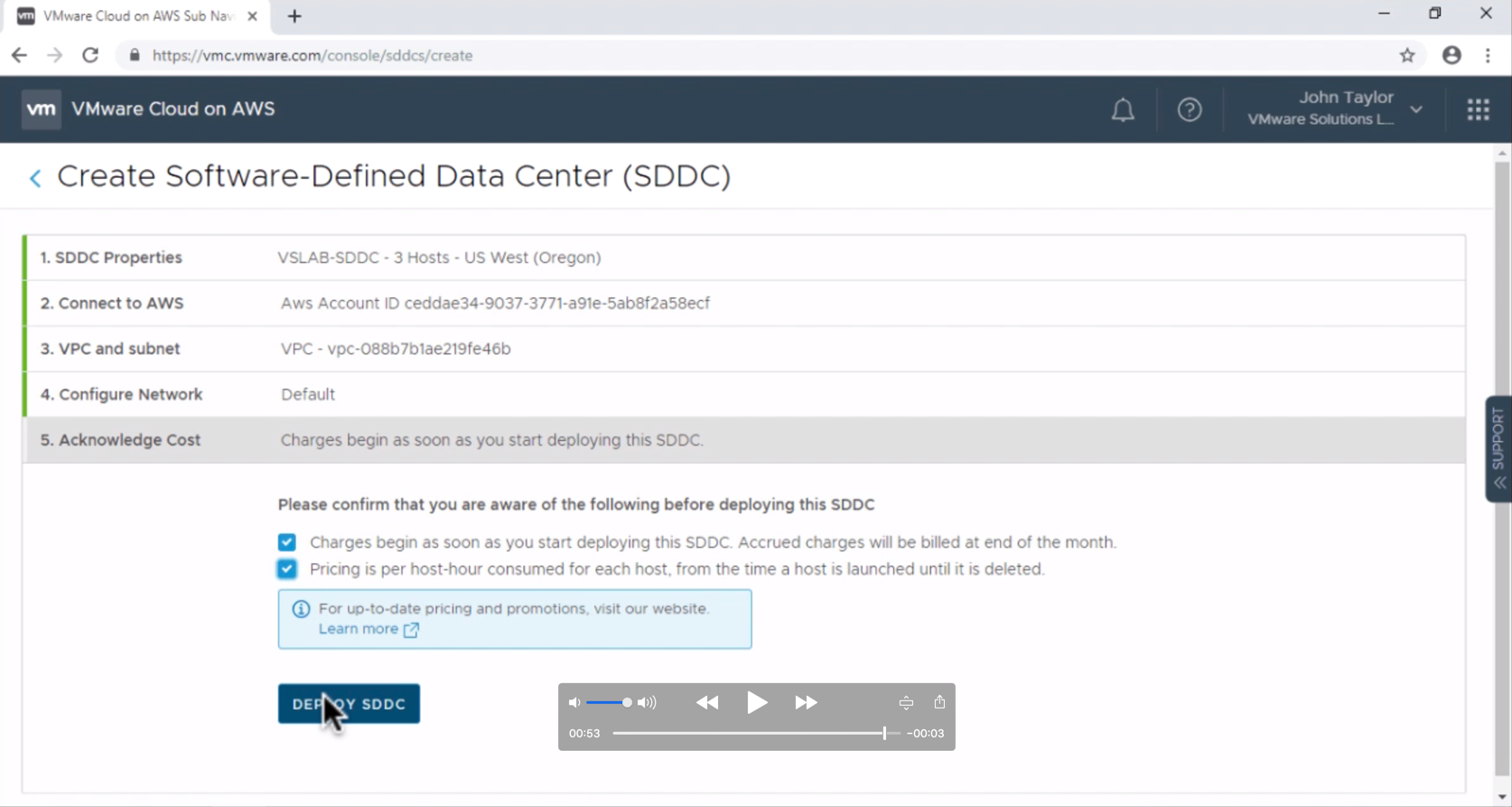
Task: Uncheck the charges begin acknowledgement checkbox
Action: [x=286, y=542]
